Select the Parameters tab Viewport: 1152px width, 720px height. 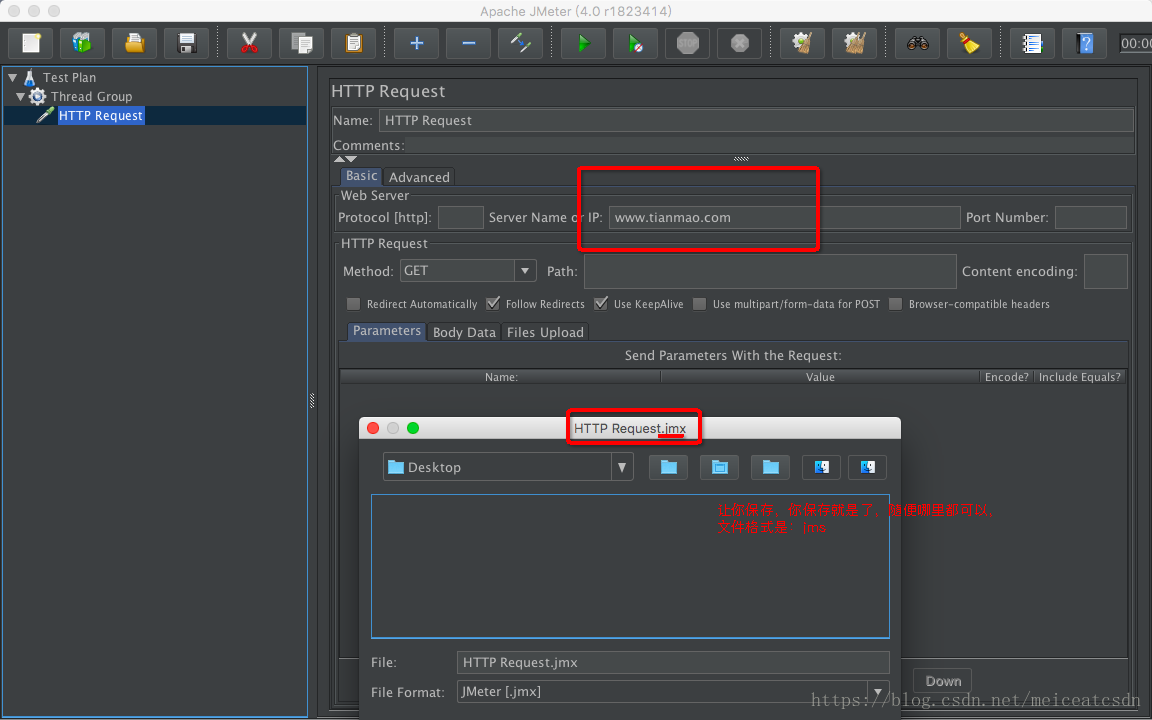386,331
